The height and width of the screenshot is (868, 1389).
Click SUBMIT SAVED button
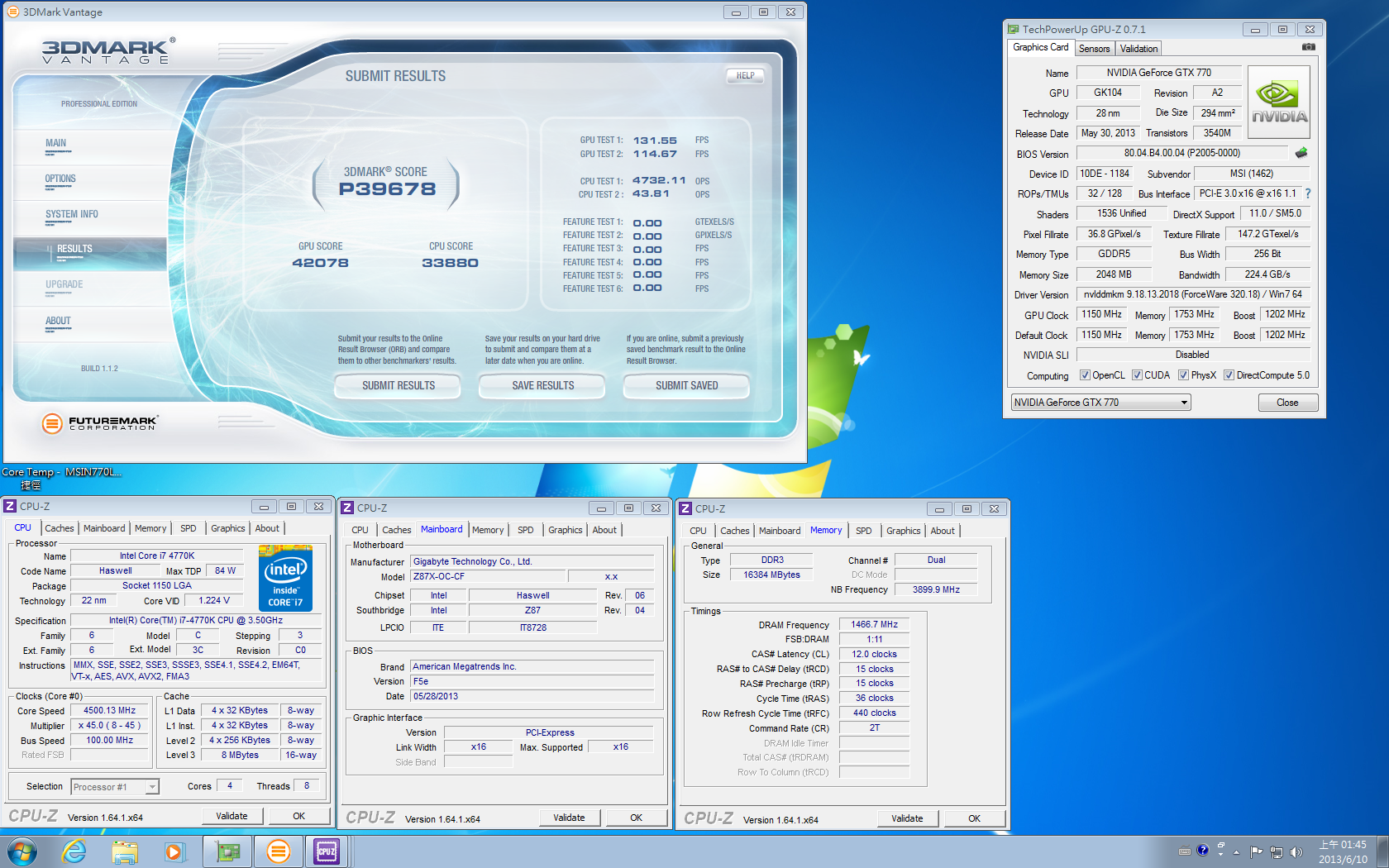pos(686,386)
